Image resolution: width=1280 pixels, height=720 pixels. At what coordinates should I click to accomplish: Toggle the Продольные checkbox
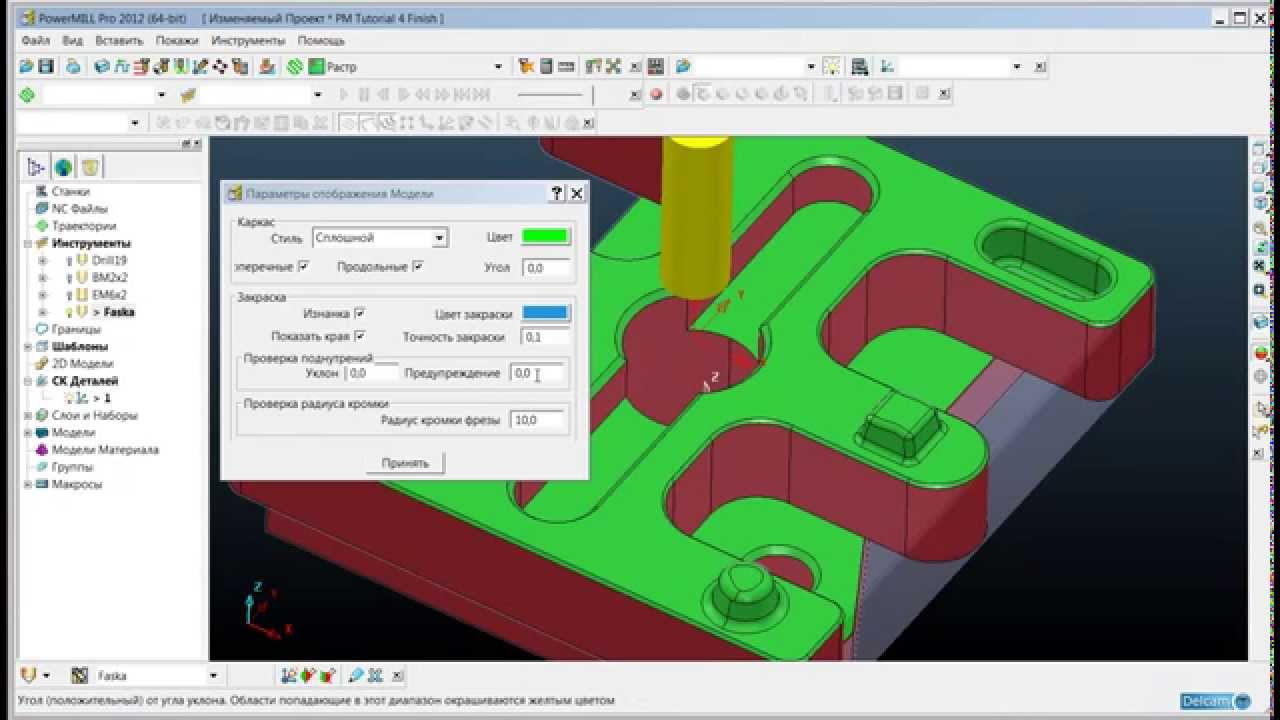418,267
